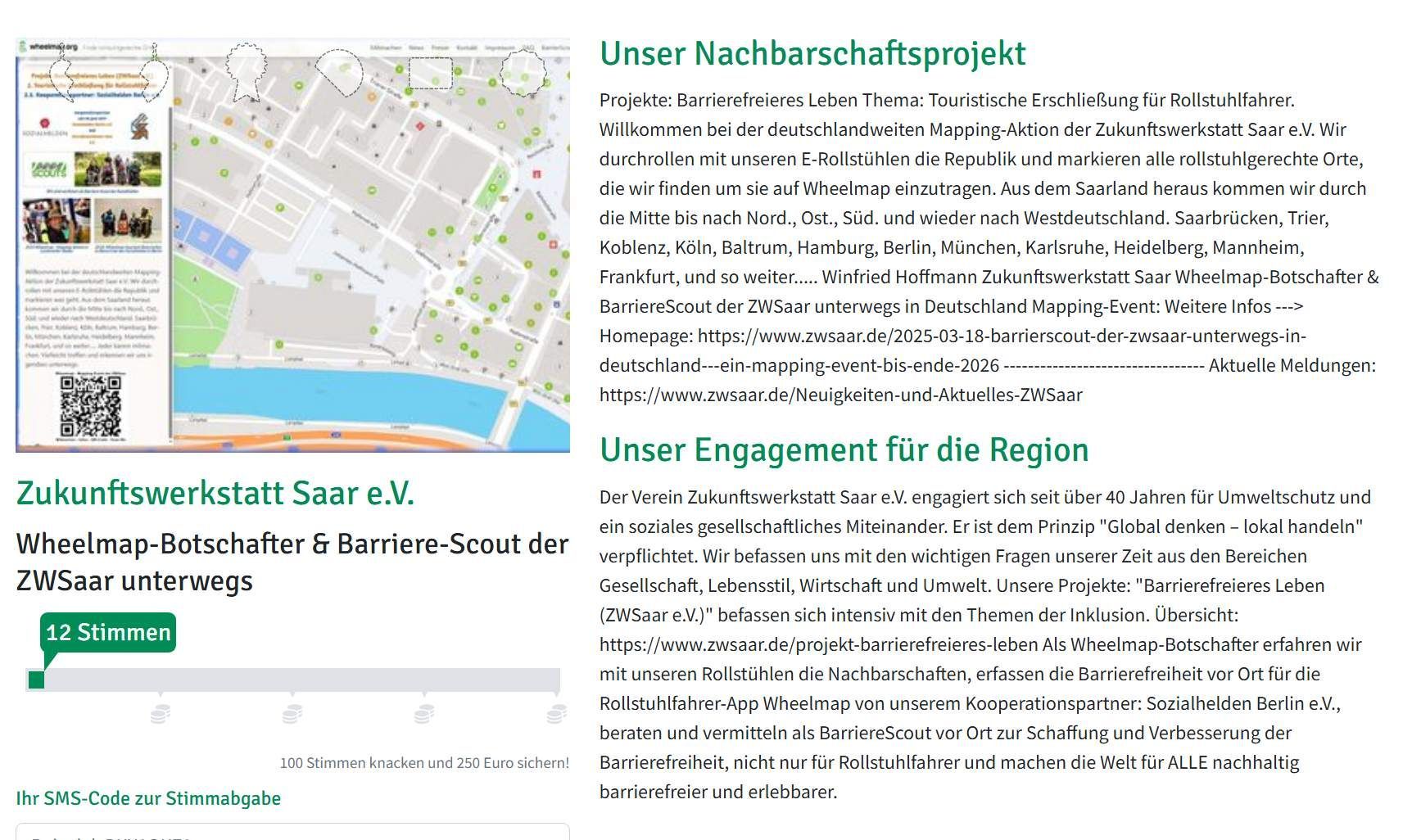1412x840 pixels.
Task: Focus the SMS code input field
Action: (x=292, y=832)
